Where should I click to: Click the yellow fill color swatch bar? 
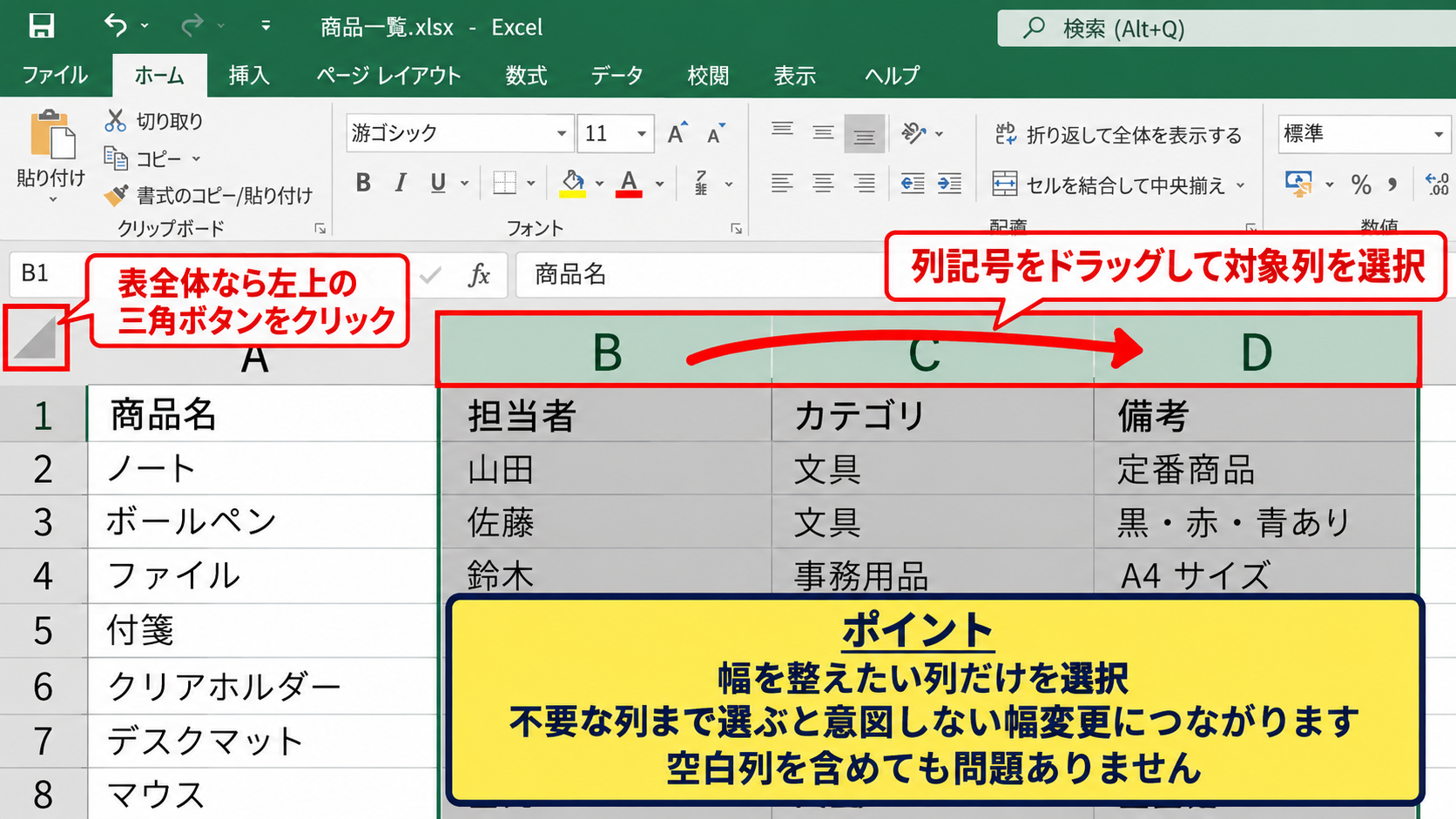click(x=572, y=194)
